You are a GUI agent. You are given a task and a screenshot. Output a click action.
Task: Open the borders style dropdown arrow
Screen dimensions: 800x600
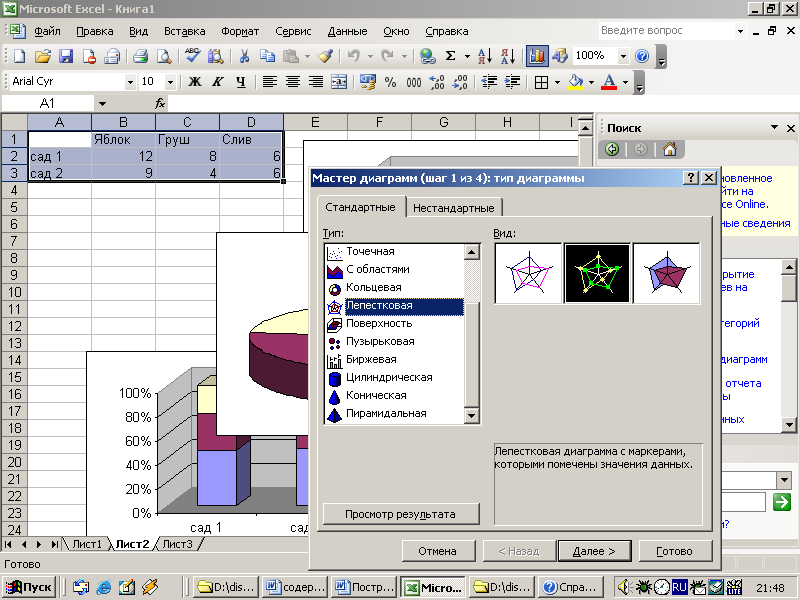tap(557, 82)
